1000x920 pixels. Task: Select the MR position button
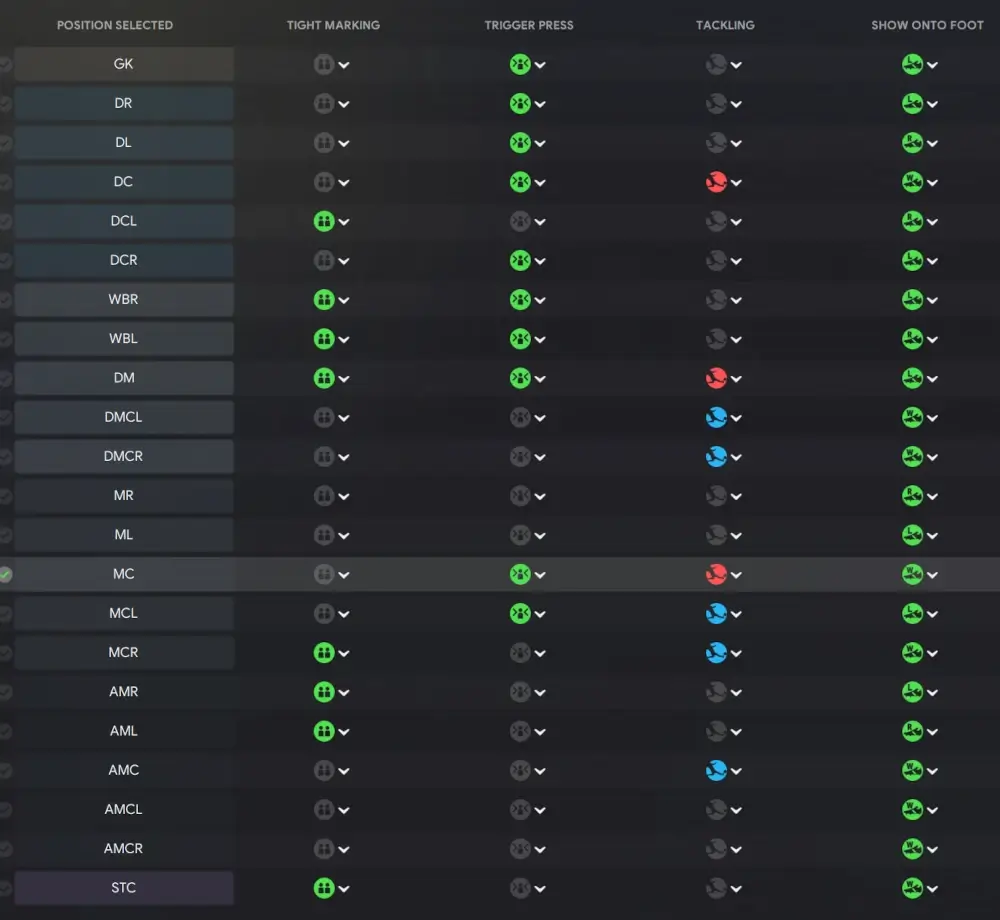click(124, 495)
